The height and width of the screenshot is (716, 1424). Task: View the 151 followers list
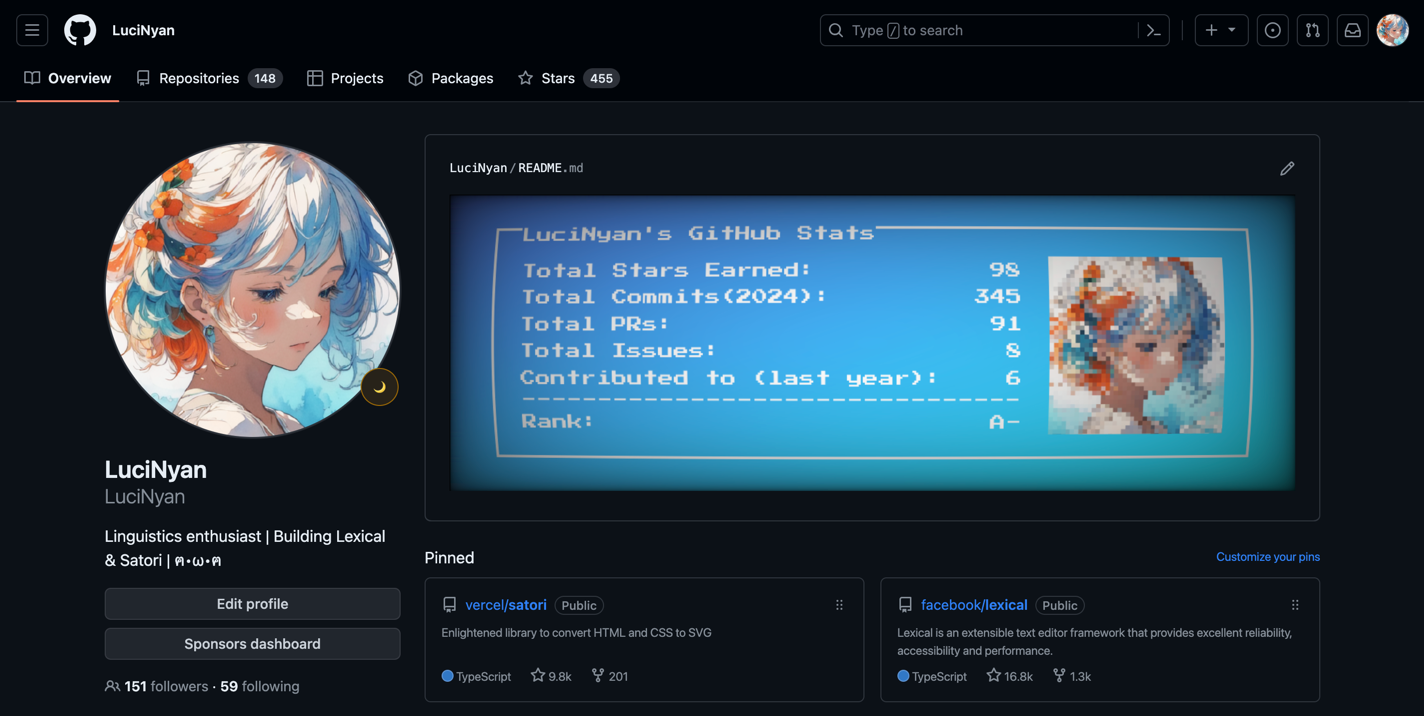click(166, 686)
